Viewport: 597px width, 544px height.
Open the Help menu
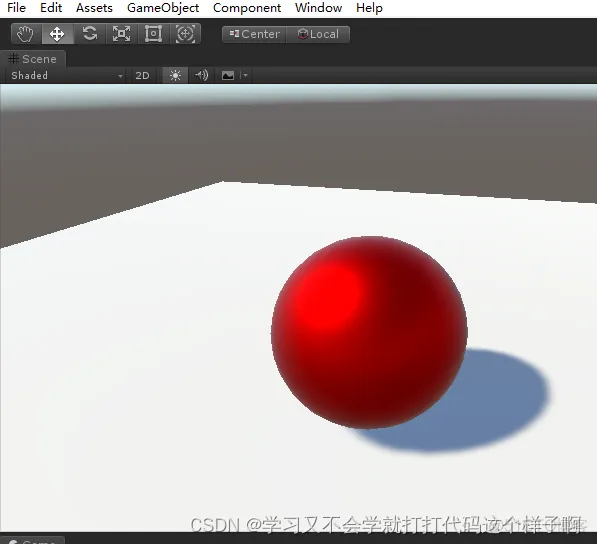[369, 8]
